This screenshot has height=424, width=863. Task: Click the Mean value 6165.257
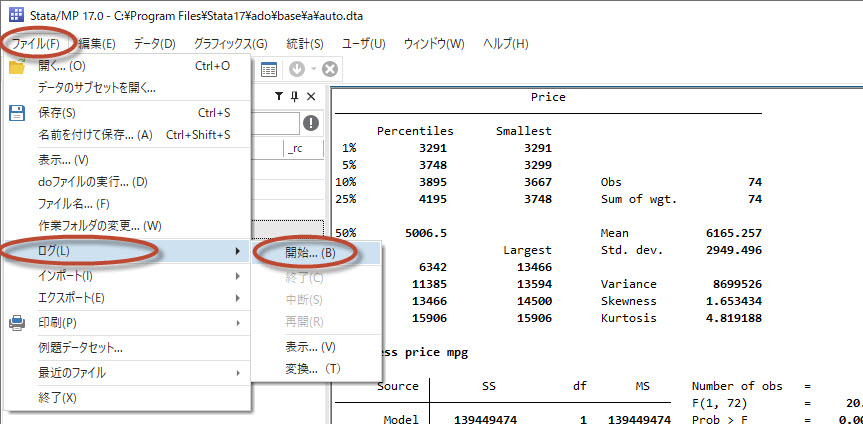click(x=734, y=233)
